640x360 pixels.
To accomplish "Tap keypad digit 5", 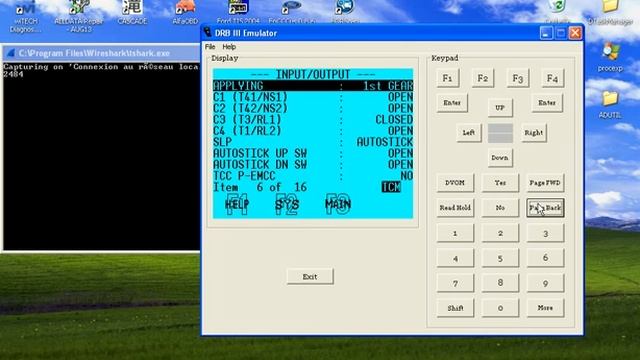I will [x=500, y=258].
